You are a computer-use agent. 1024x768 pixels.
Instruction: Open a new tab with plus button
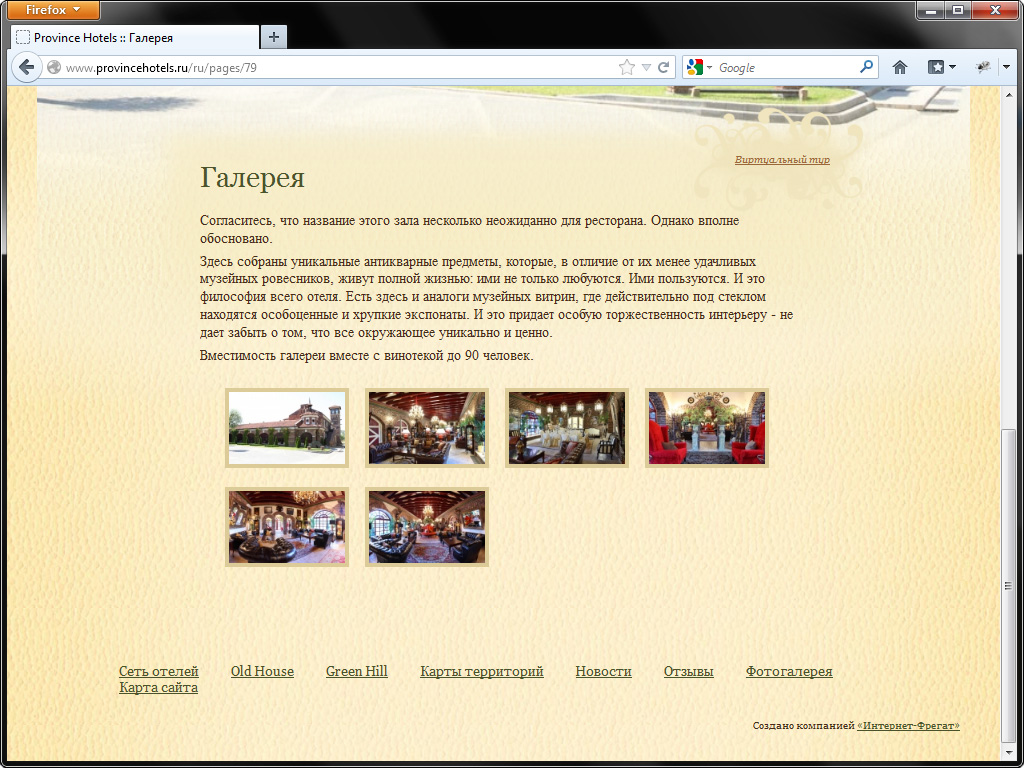pos(274,37)
